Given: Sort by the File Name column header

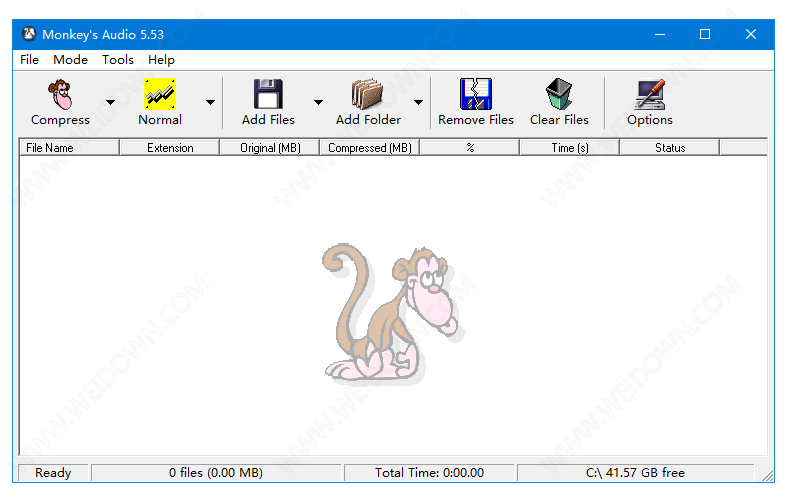Looking at the screenshot, I should 70,148.
